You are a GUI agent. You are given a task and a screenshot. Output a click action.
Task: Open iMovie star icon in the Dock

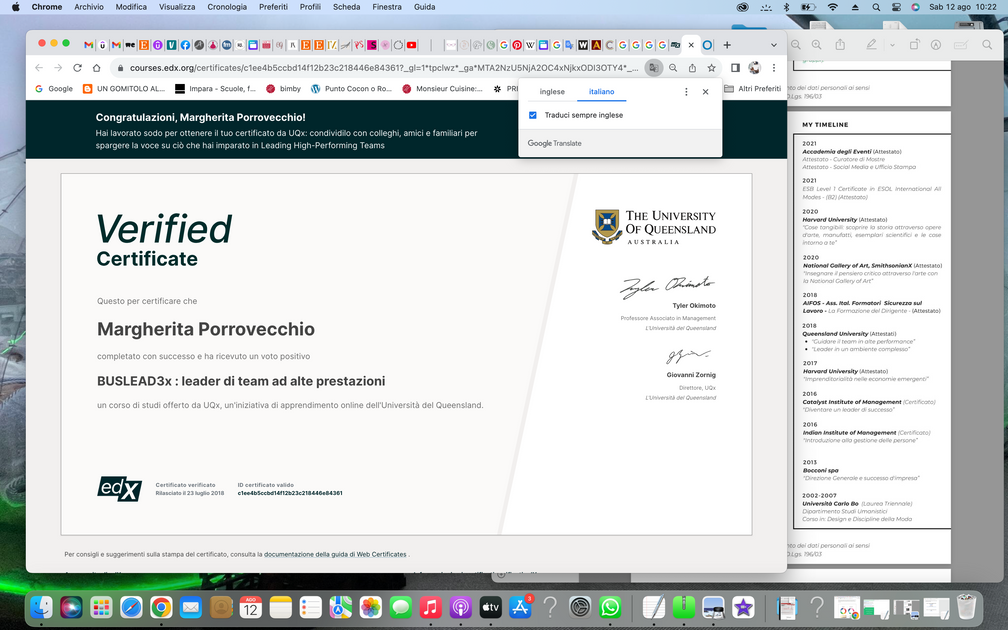click(x=742, y=607)
